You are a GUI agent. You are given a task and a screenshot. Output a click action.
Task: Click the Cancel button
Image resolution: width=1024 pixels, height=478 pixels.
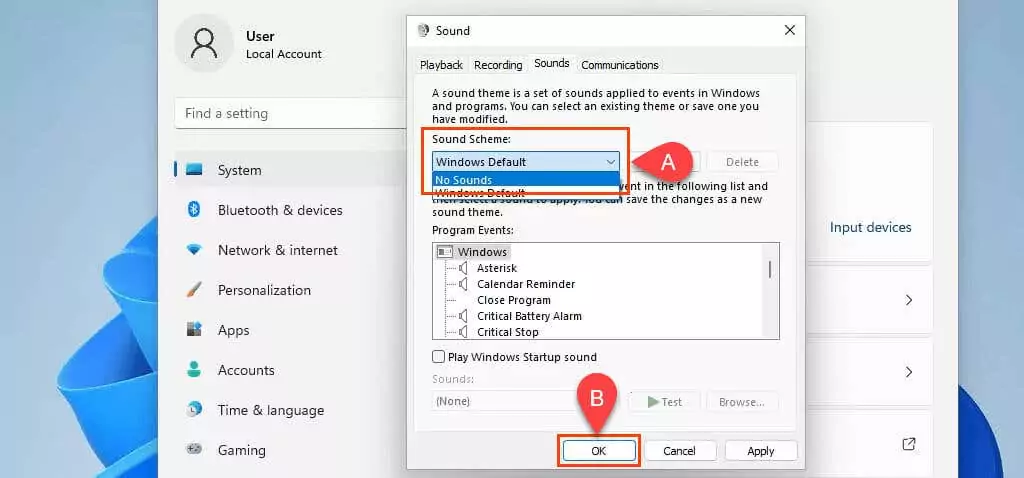pyautogui.click(x=680, y=451)
